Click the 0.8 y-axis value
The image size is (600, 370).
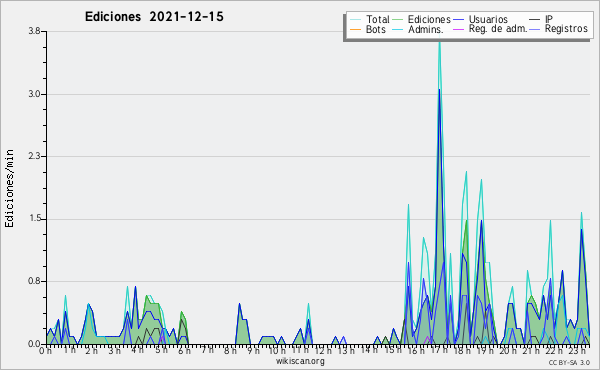coord(34,281)
